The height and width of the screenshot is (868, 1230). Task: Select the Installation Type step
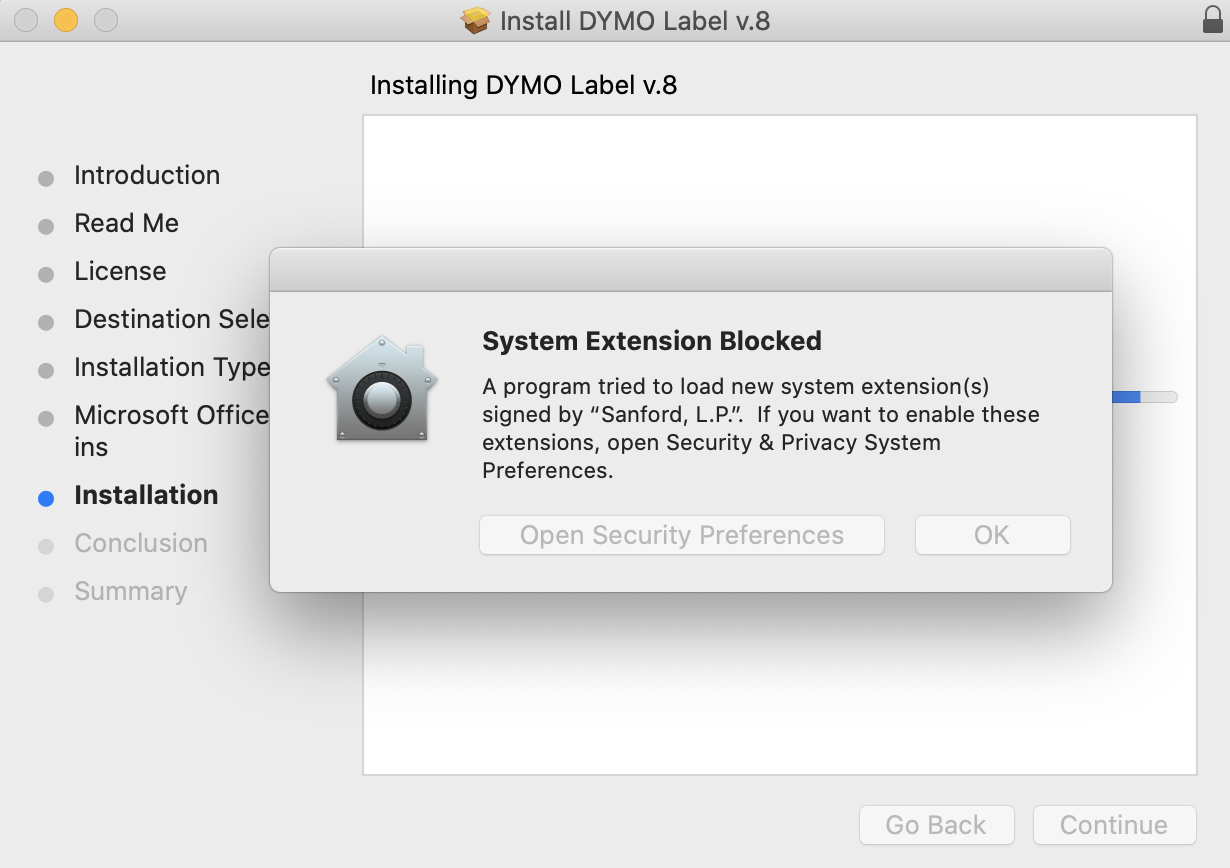(x=171, y=367)
